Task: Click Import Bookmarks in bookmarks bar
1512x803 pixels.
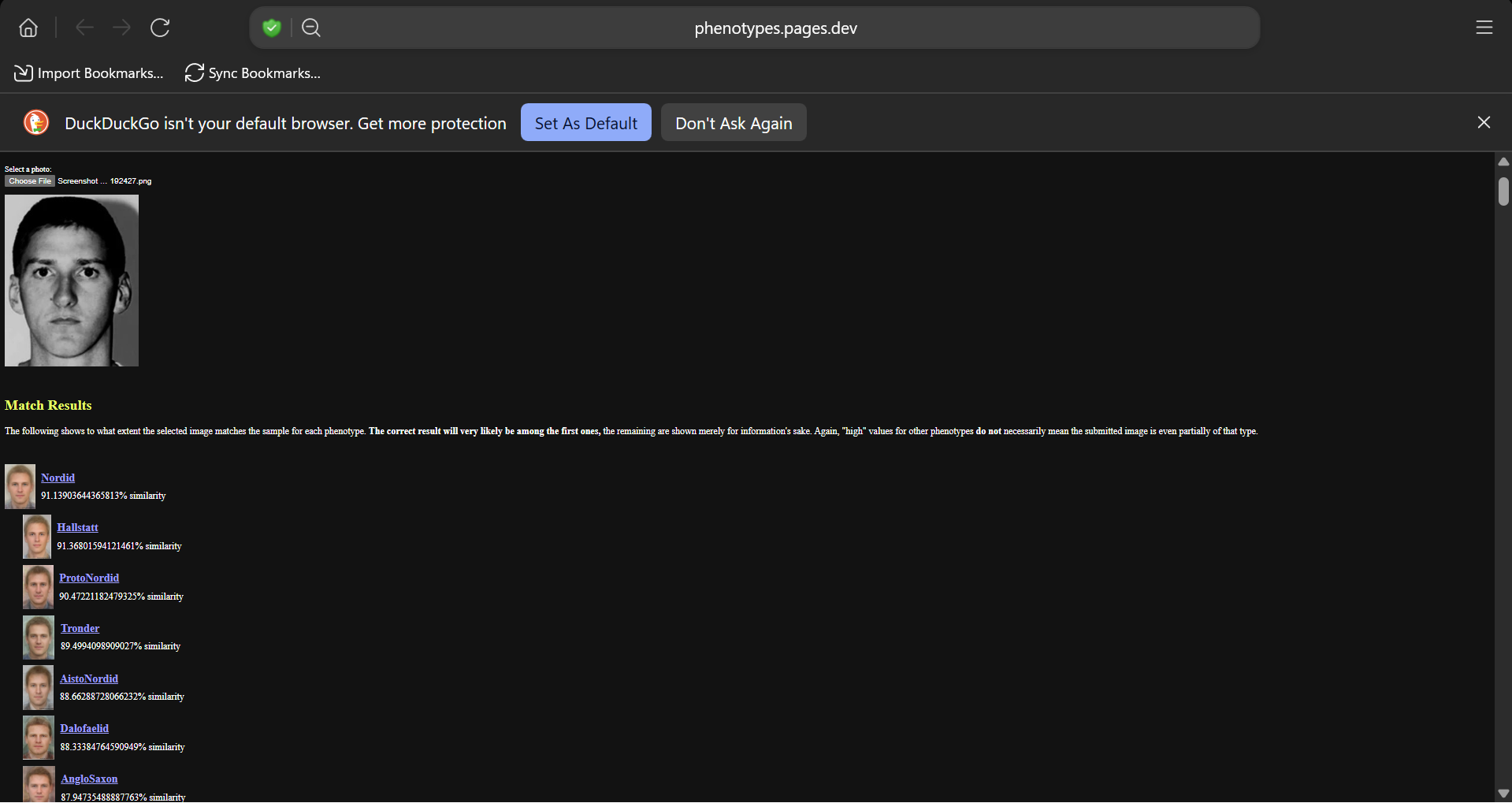Action: [89, 73]
